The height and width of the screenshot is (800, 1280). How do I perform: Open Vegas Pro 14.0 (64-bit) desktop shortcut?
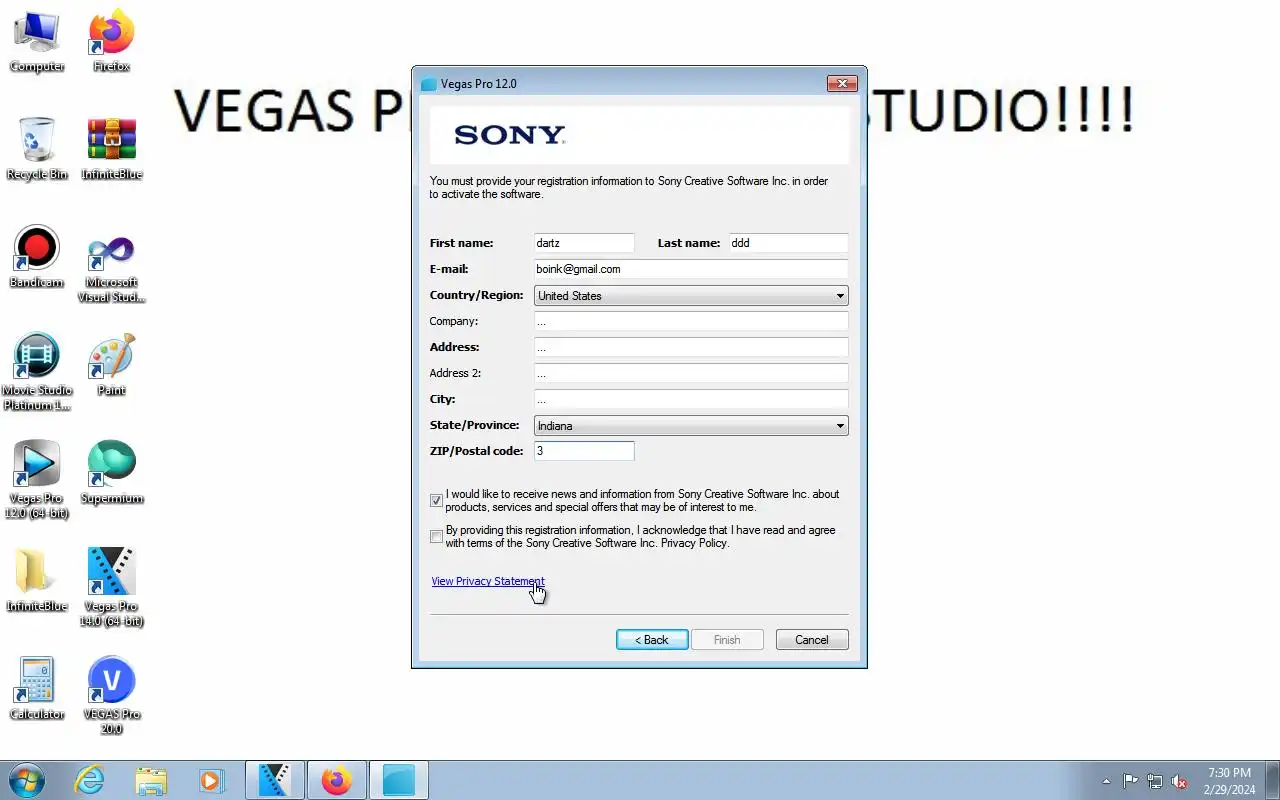click(111, 589)
